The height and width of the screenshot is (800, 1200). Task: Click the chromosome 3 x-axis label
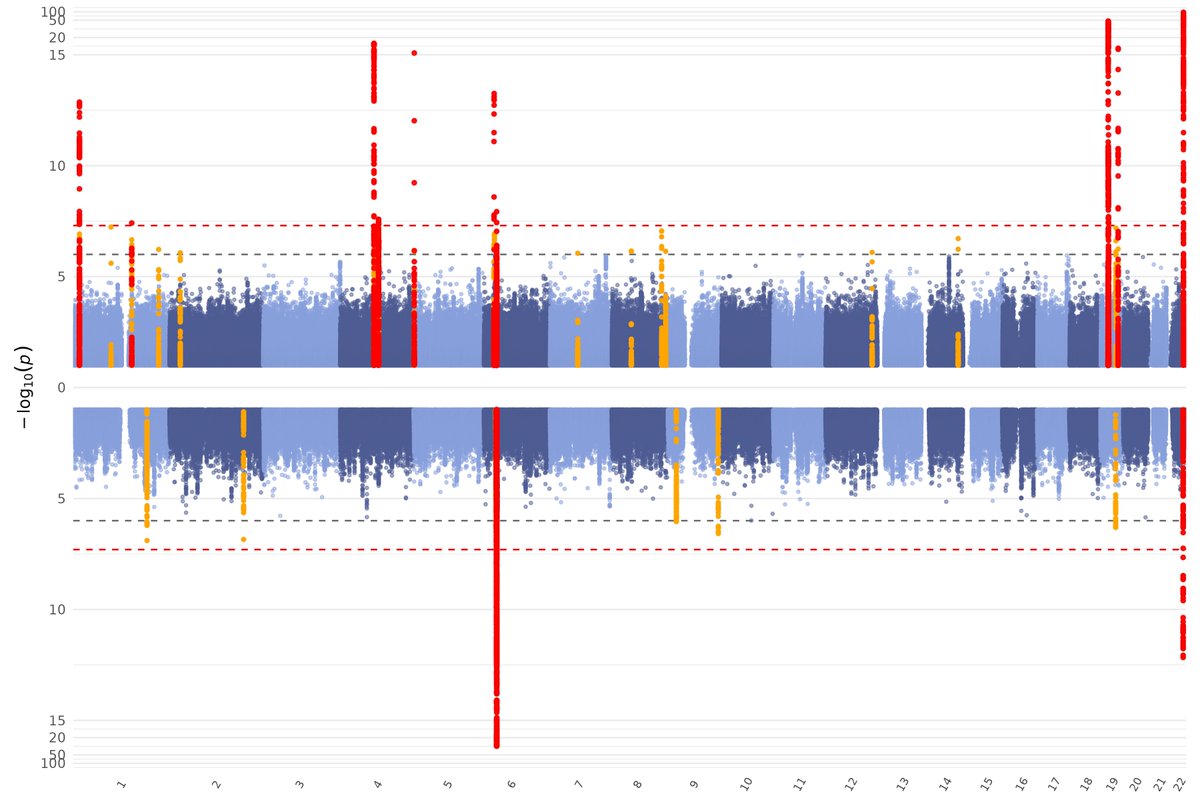pyautogui.click(x=300, y=786)
